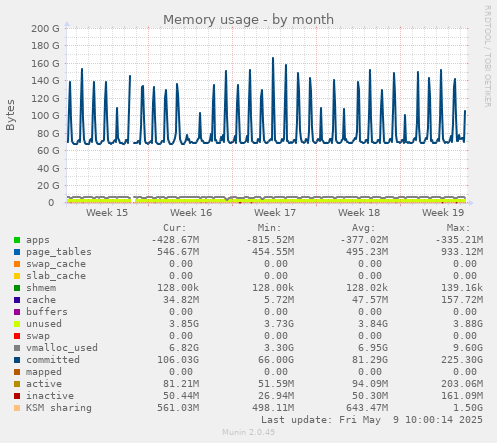The height and width of the screenshot is (443, 497).
Task: Click the red swap legend swatch
Action: 17,336
